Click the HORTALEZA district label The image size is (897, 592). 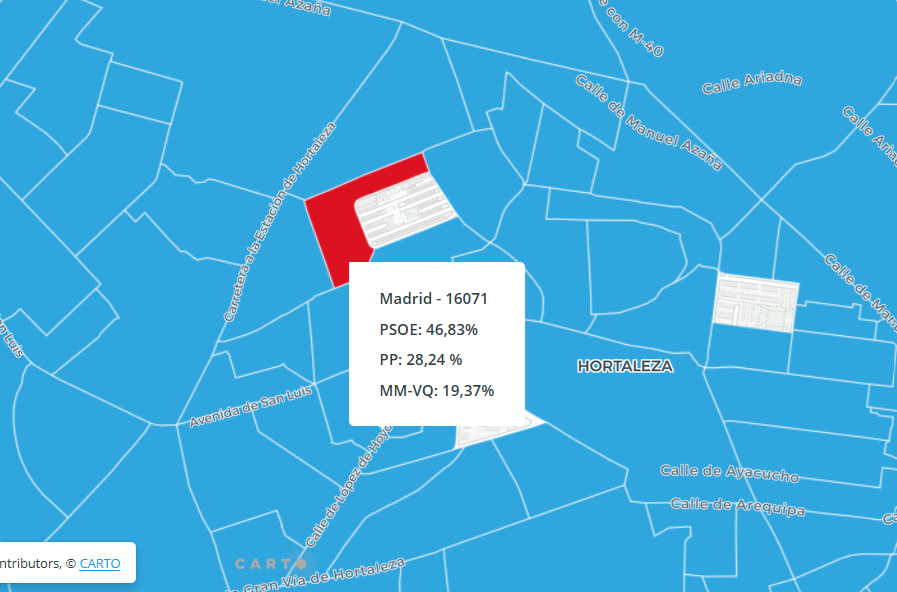pos(625,367)
